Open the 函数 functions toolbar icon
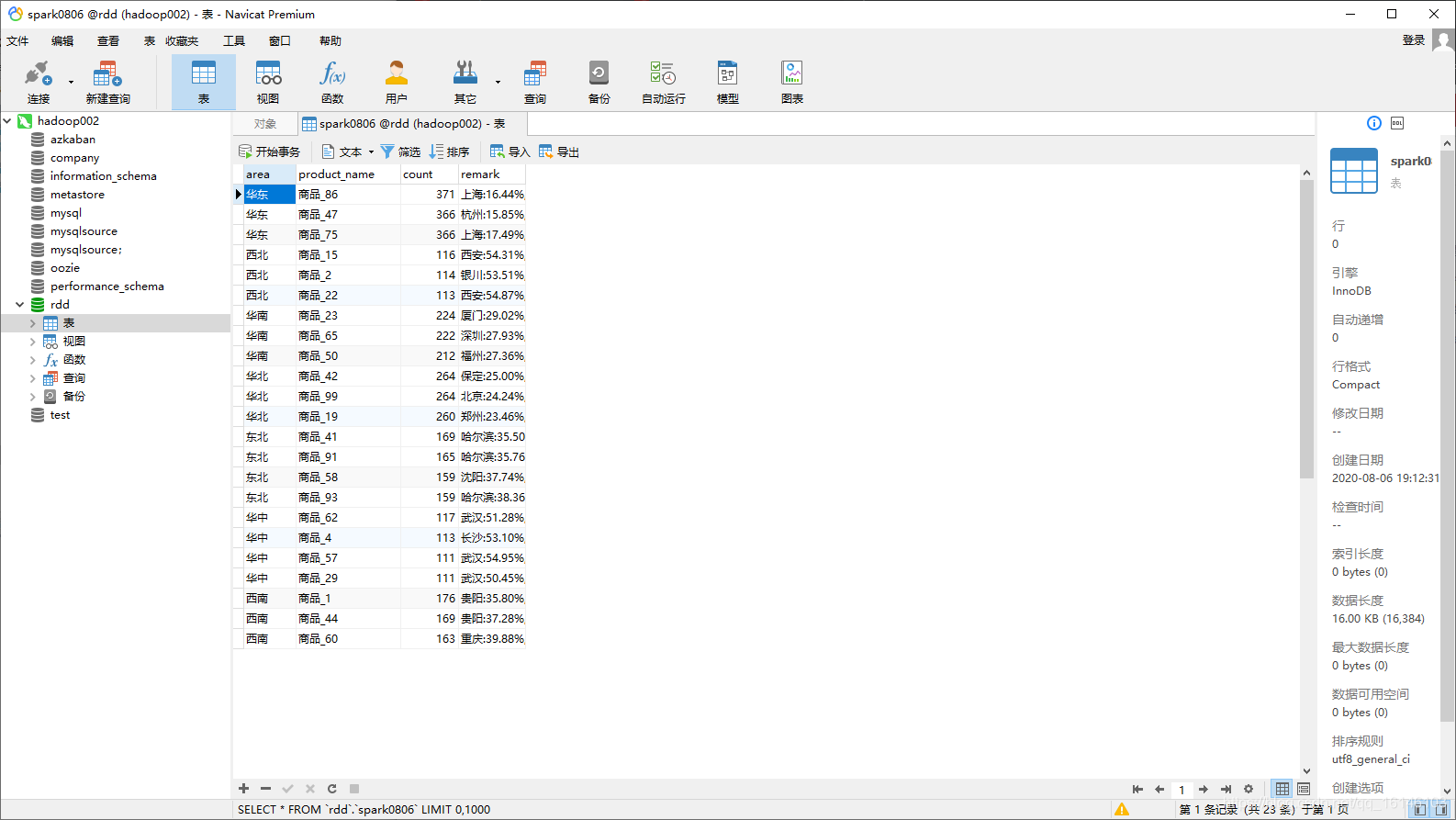 tap(332, 82)
